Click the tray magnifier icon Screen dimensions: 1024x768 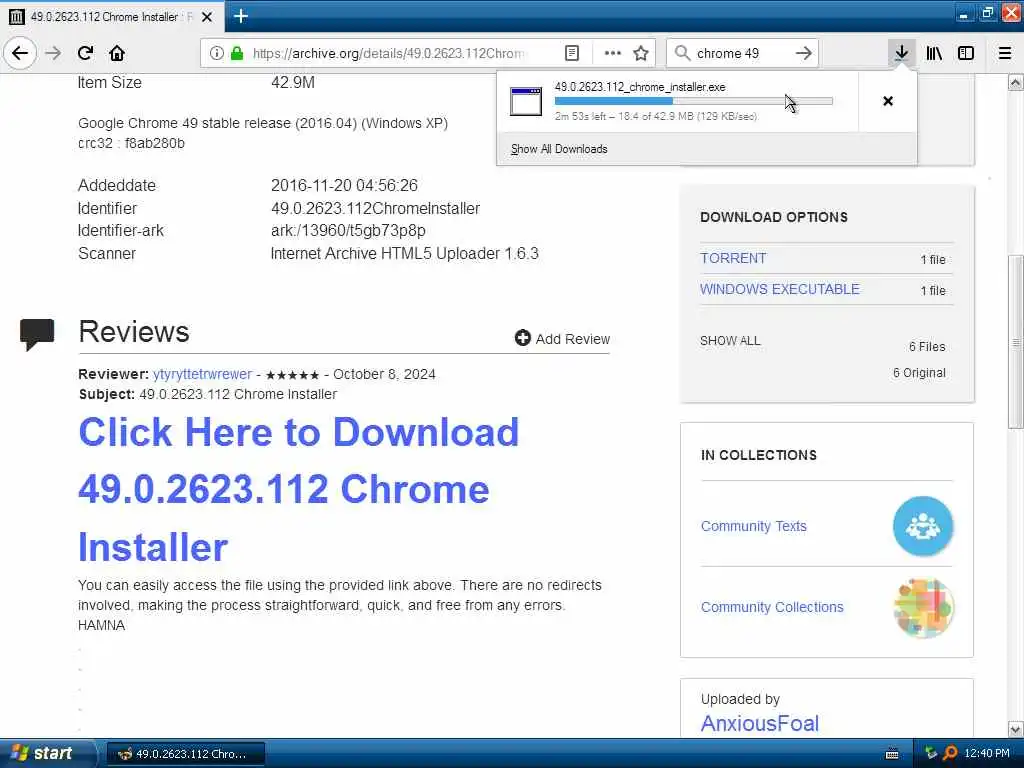951,754
